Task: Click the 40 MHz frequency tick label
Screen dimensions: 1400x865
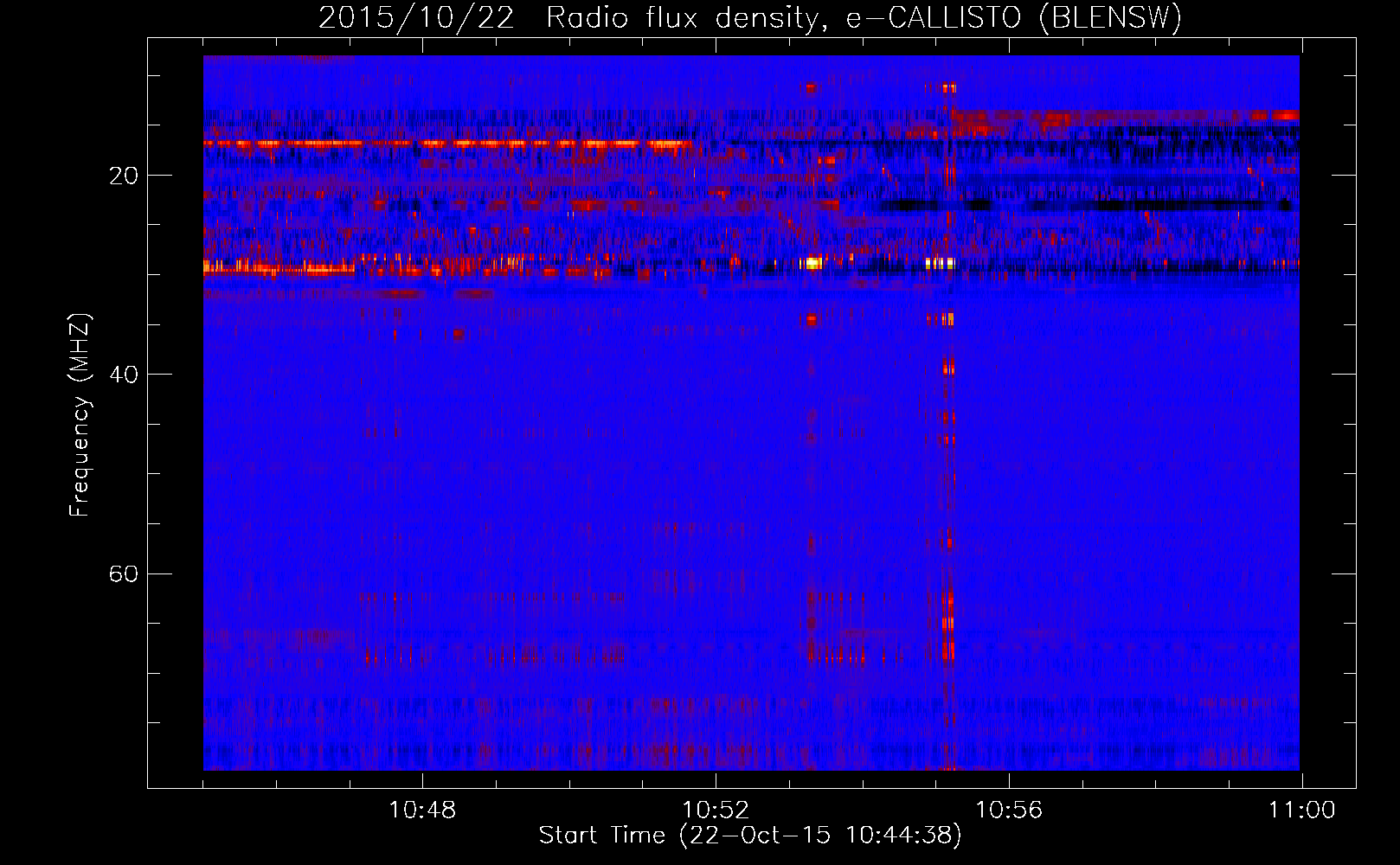Action: [124, 375]
